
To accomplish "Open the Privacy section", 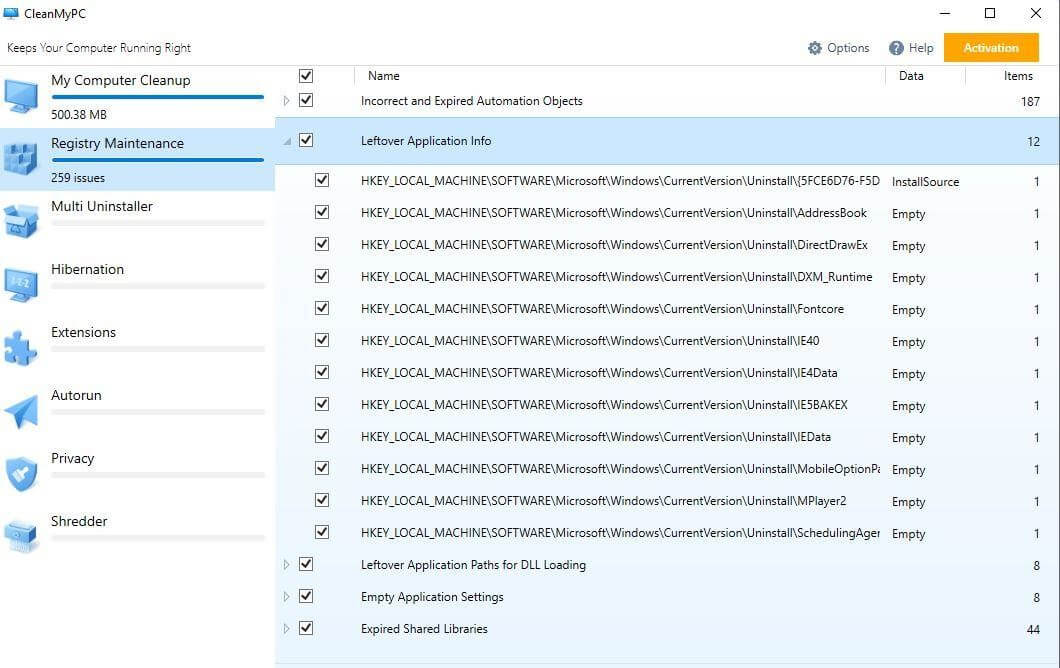I will 137,474.
